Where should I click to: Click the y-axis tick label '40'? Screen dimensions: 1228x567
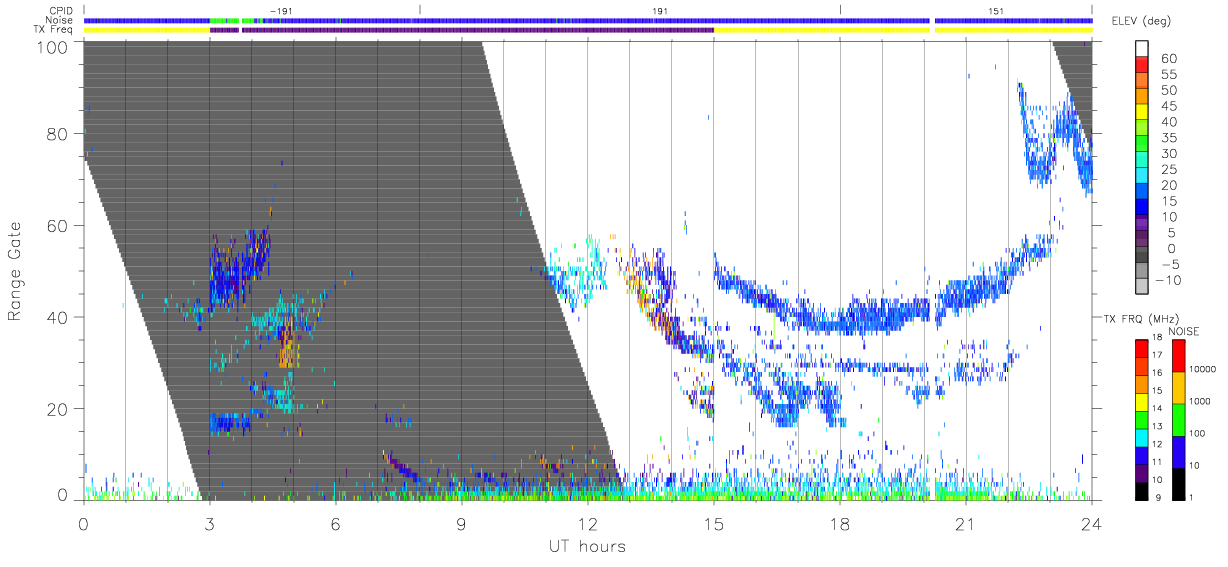pos(58,317)
